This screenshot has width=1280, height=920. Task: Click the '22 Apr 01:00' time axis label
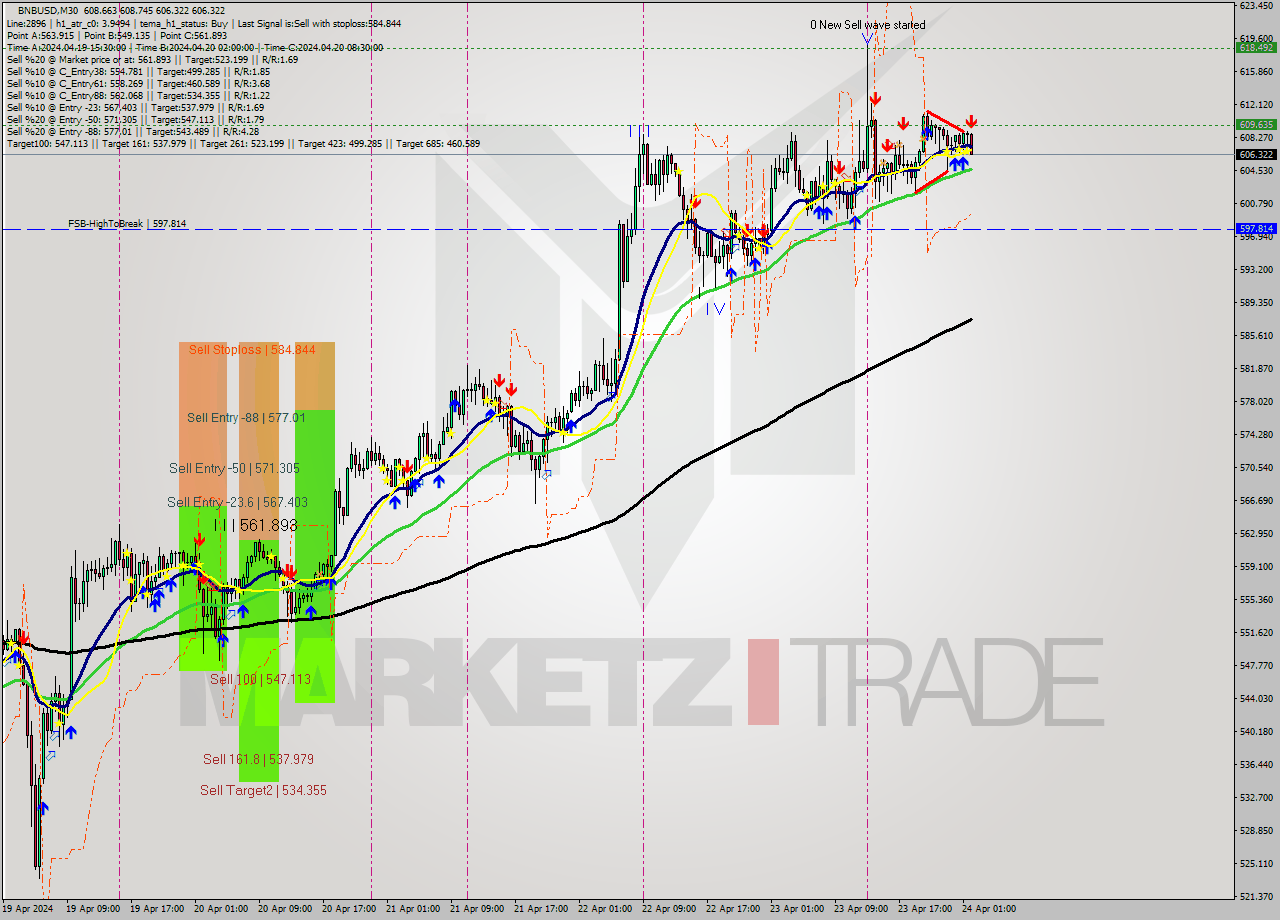point(604,910)
